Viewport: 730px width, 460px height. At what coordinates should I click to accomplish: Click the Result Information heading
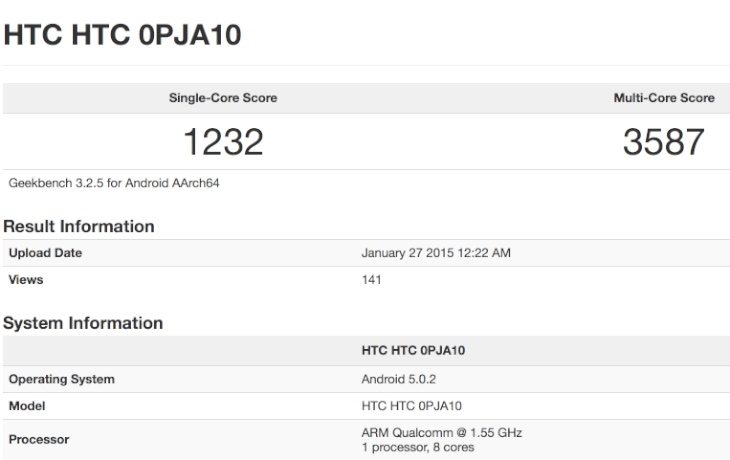click(79, 226)
